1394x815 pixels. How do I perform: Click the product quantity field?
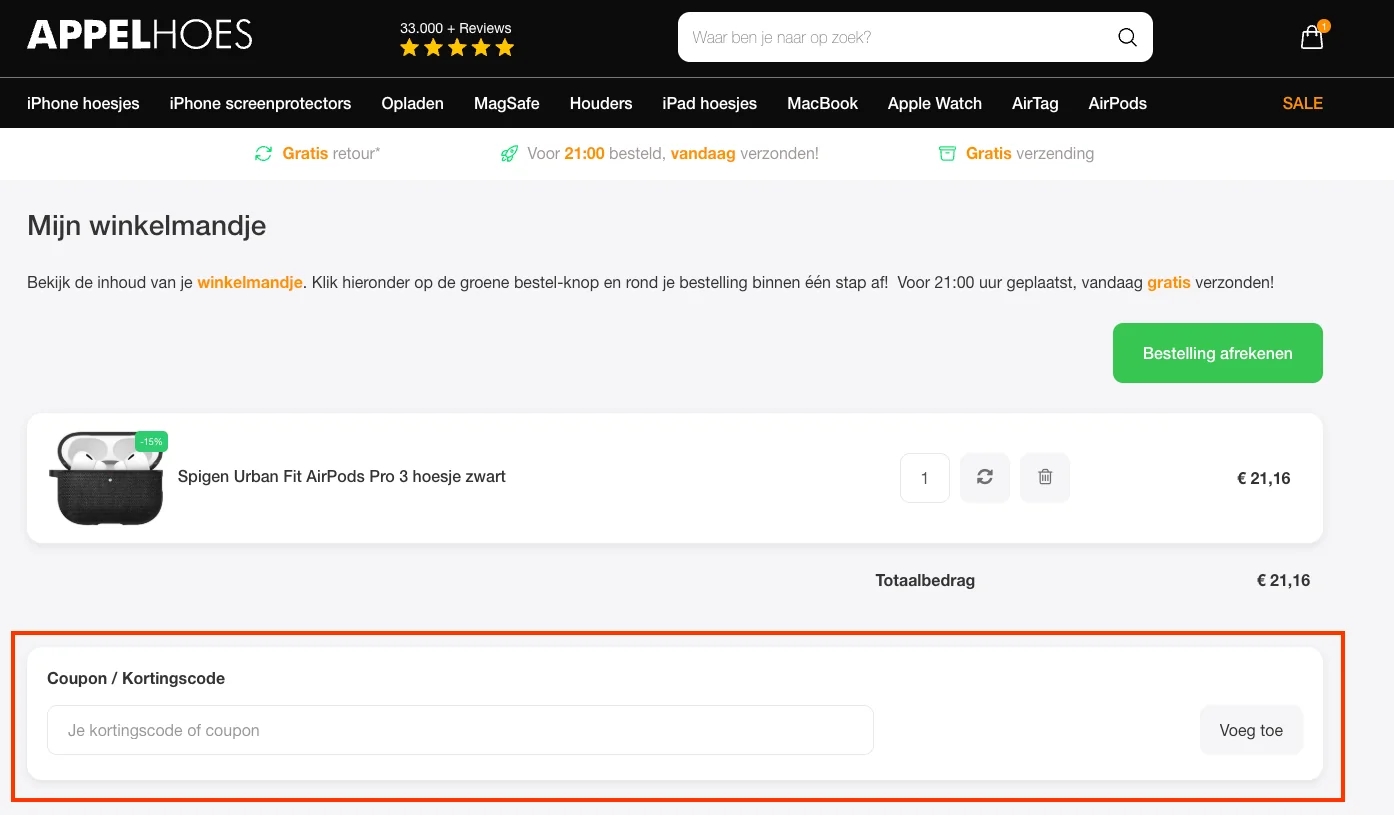pyautogui.click(x=924, y=478)
